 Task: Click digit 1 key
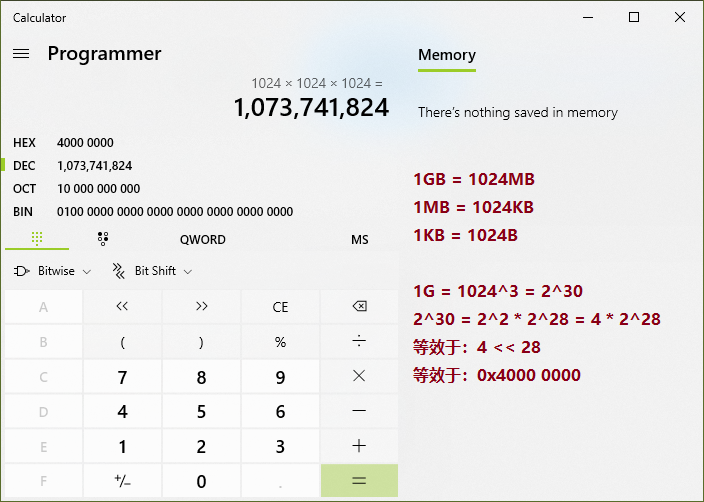tap(122, 446)
